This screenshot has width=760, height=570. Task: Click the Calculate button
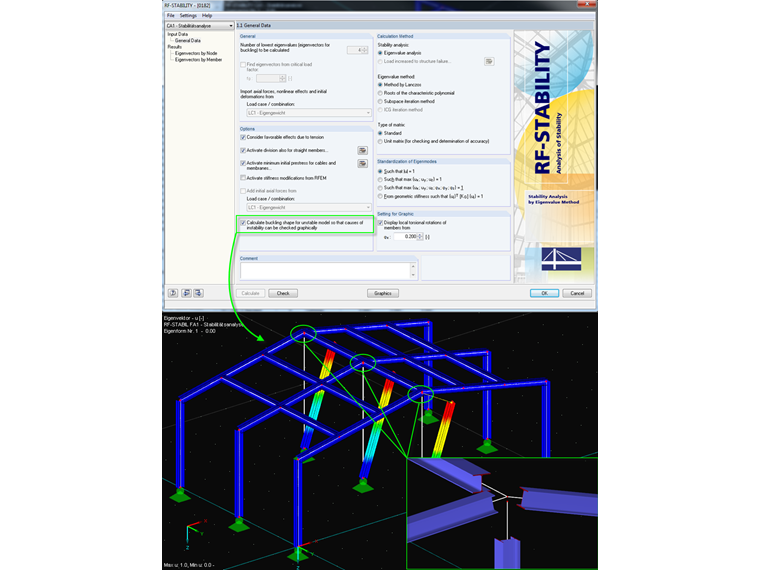(x=251, y=293)
